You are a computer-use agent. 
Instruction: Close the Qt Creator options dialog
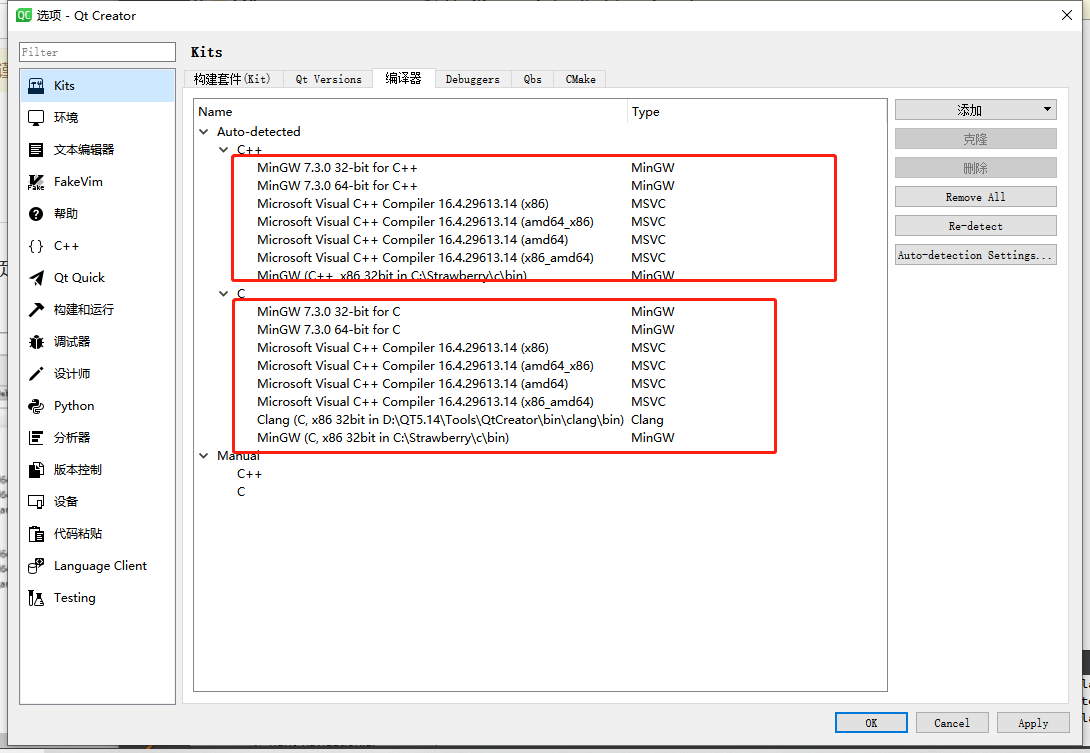[1067, 15]
